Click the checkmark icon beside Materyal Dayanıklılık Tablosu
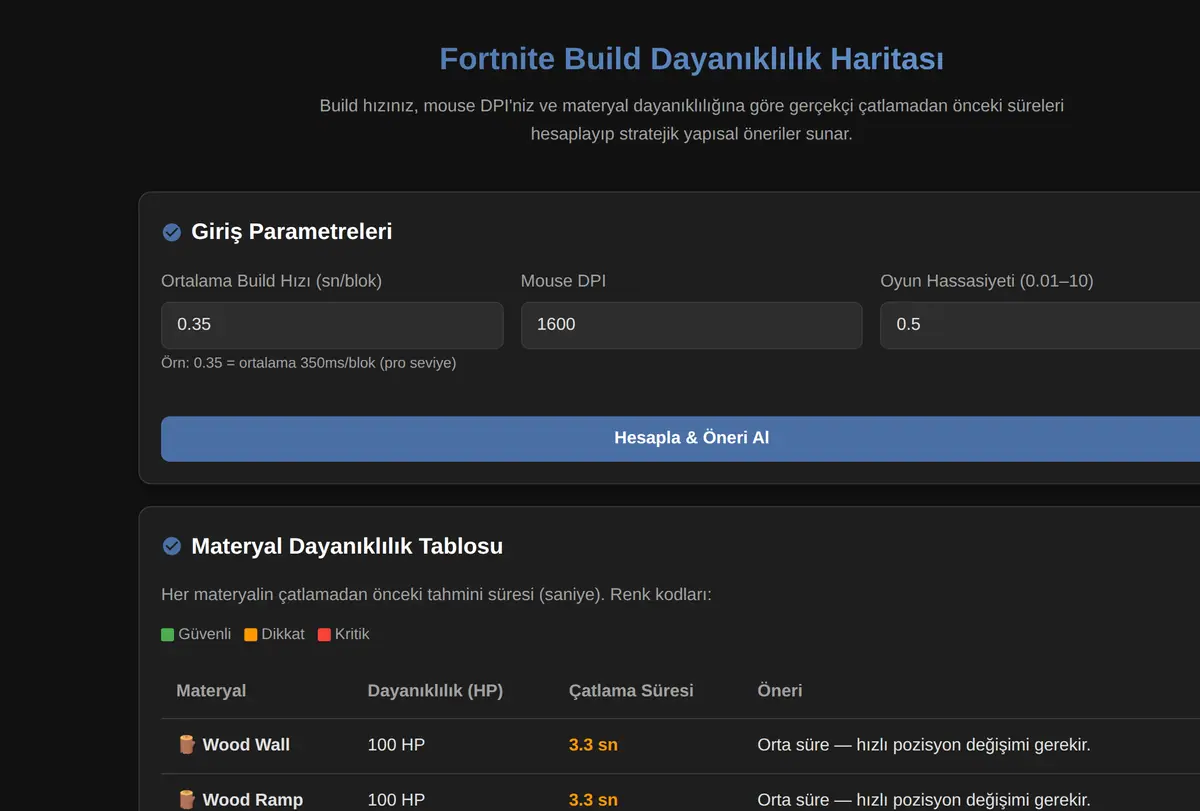The image size is (1200, 811). [172, 546]
